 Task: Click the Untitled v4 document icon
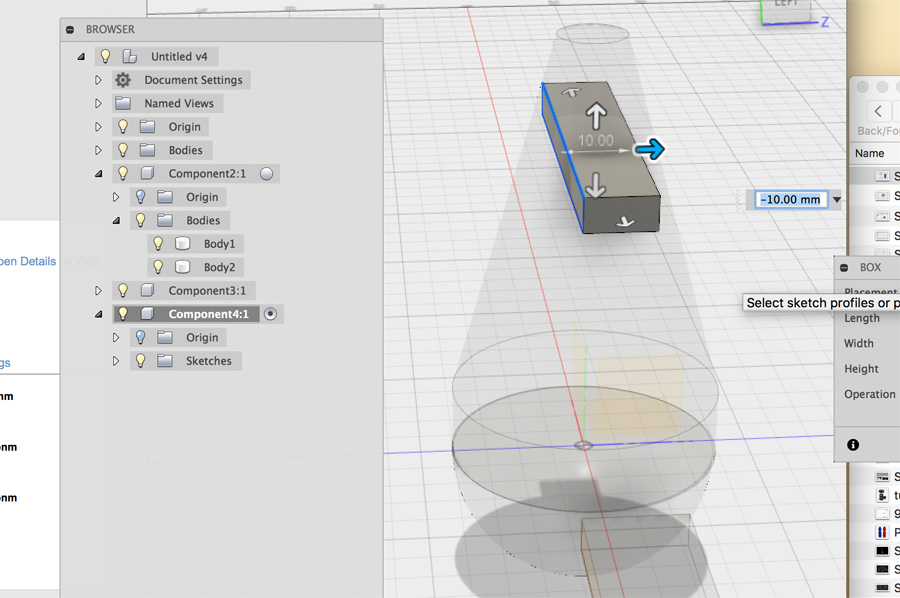click(x=130, y=56)
